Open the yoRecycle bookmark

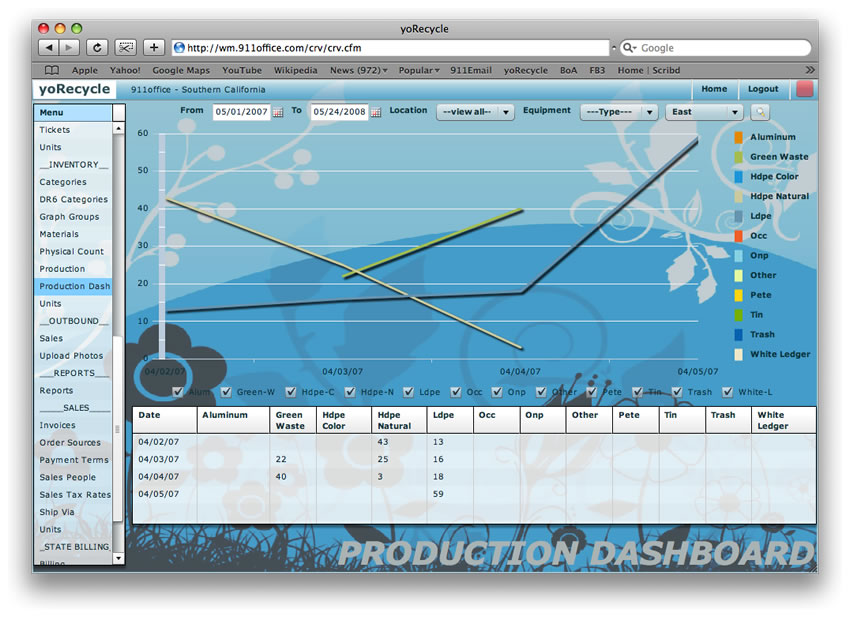point(525,70)
